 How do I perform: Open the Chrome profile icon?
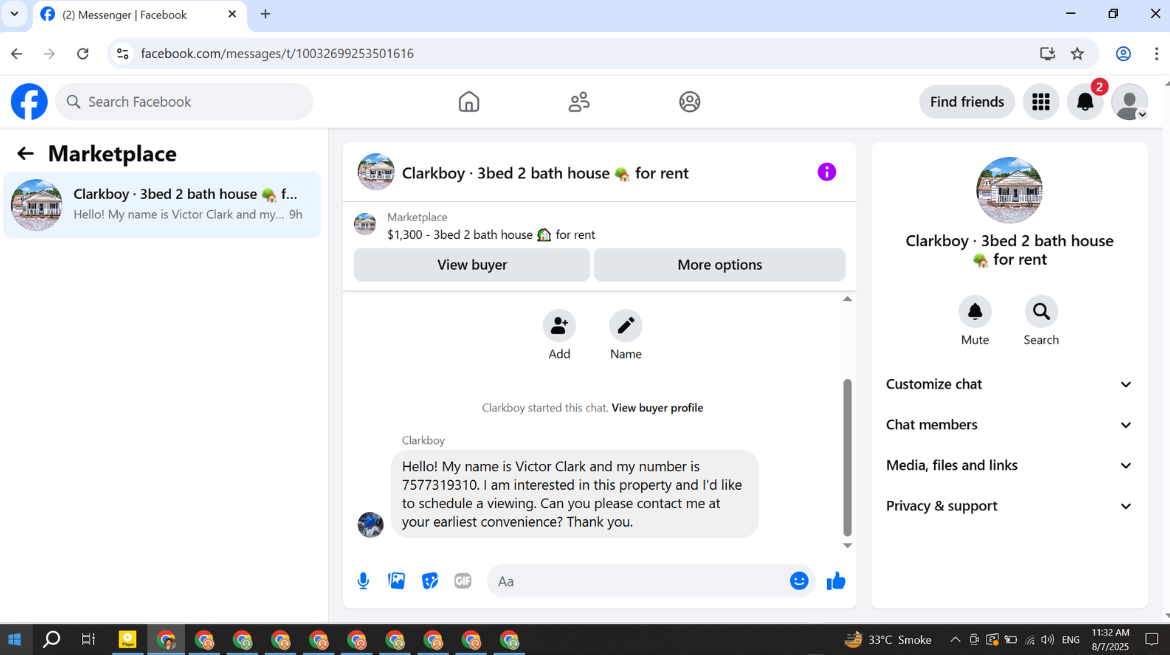1123,54
